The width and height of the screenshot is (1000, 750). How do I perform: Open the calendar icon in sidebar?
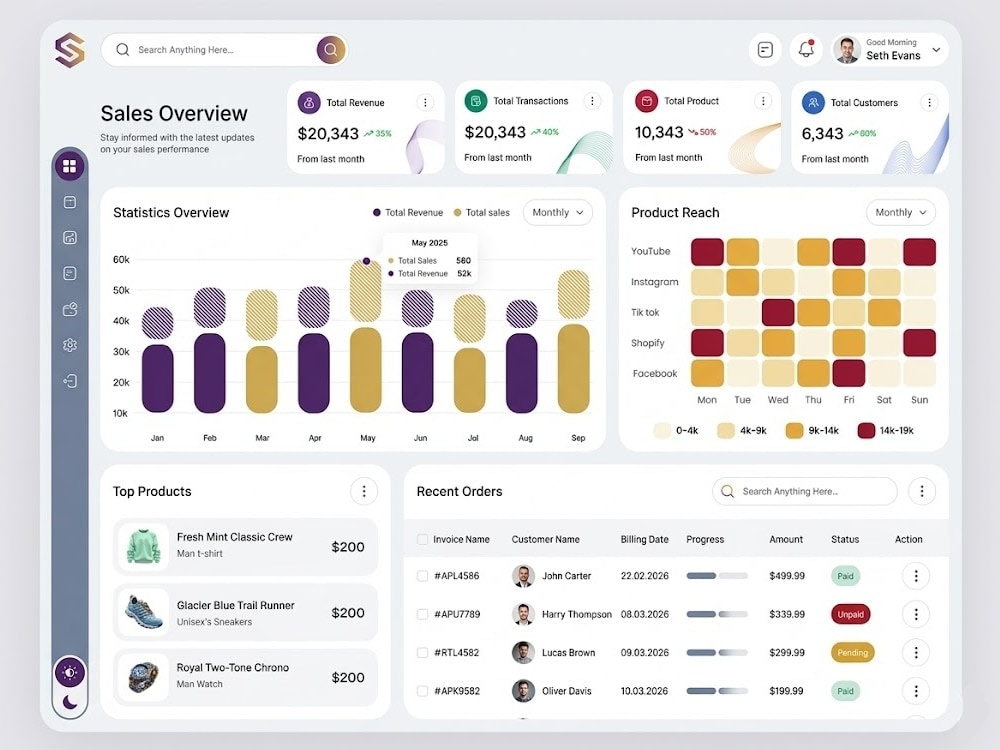tap(70, 202)
